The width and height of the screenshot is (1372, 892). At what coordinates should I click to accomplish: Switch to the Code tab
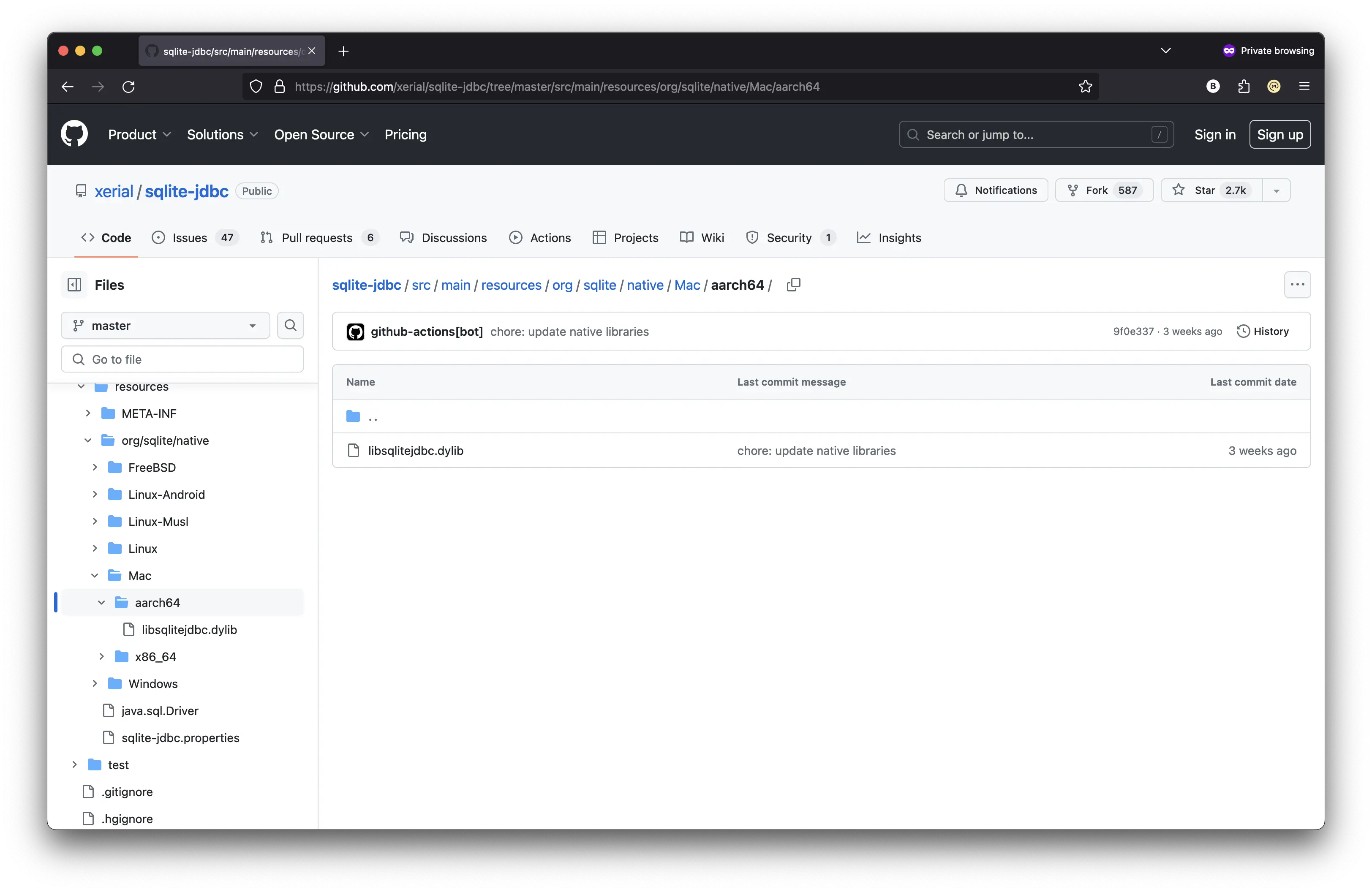(x=106, y=237)
